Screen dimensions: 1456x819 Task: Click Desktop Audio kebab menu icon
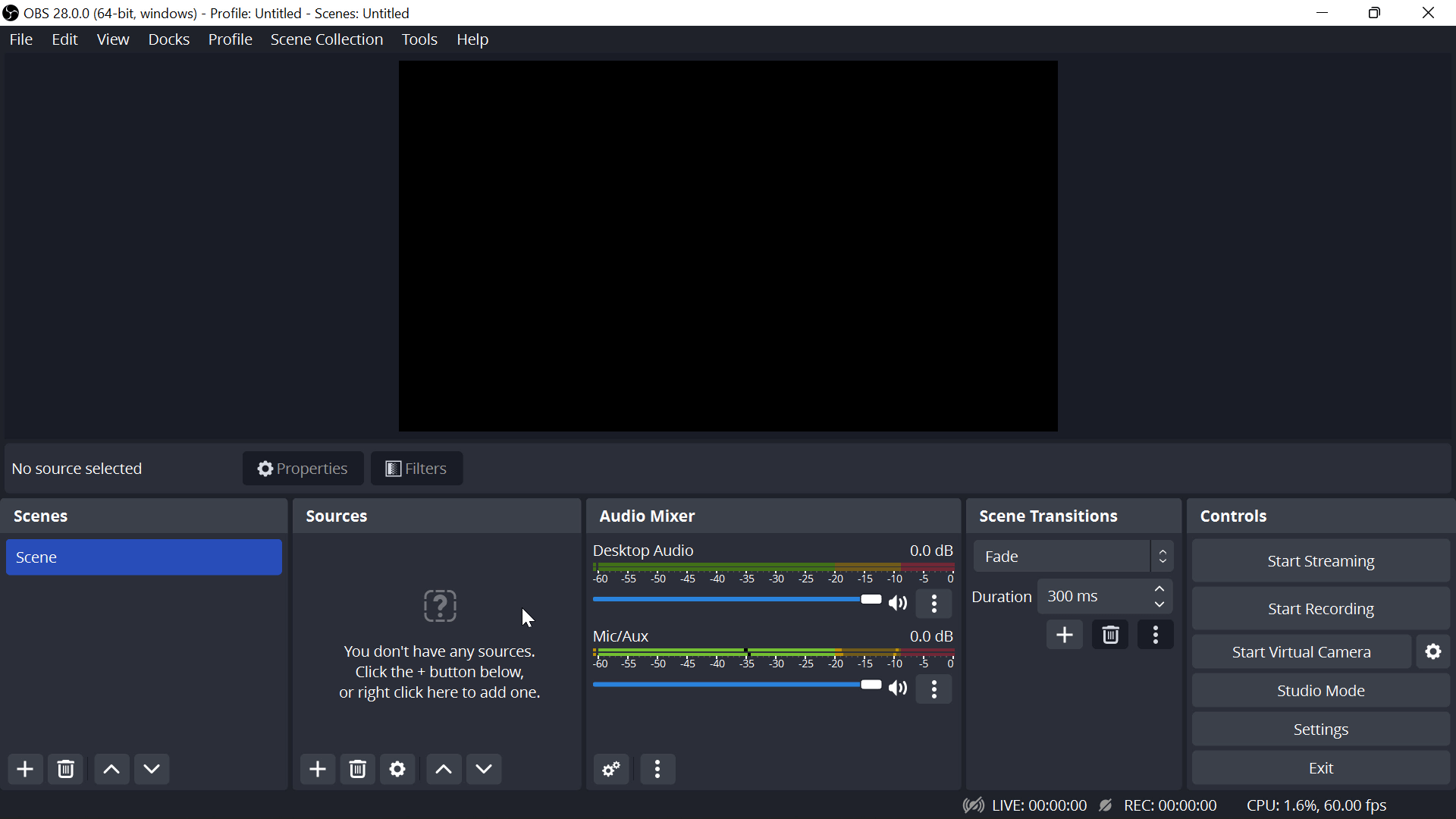click(934, 602)
